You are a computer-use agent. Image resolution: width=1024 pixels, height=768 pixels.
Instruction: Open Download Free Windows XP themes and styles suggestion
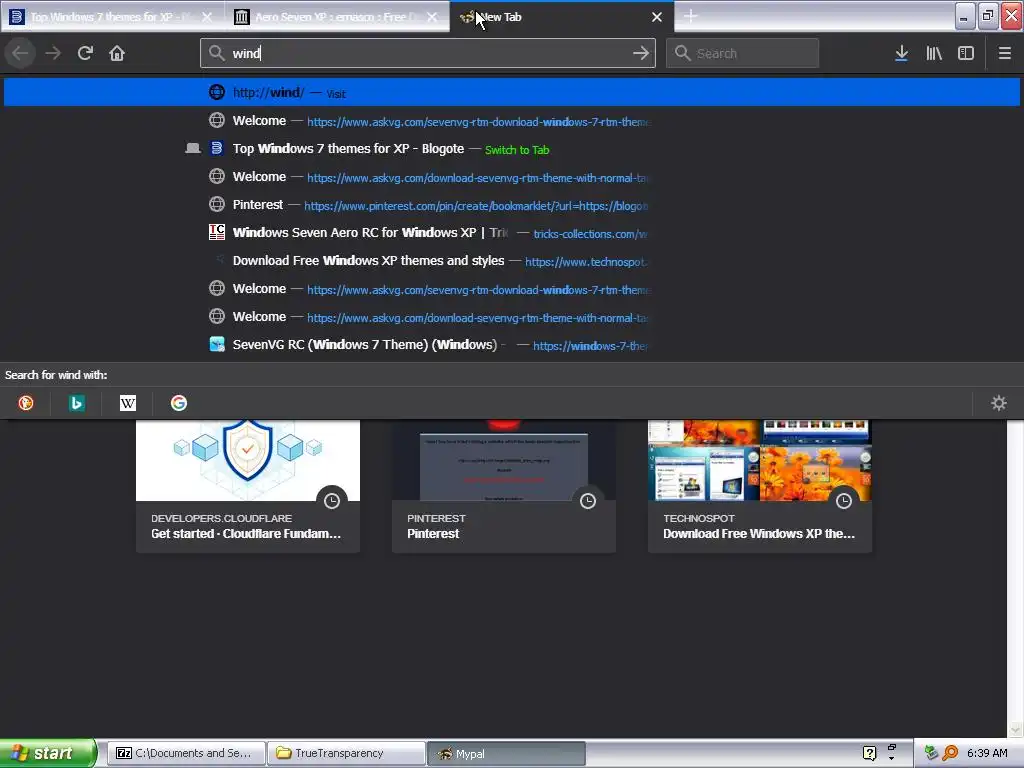coord(512,261)
